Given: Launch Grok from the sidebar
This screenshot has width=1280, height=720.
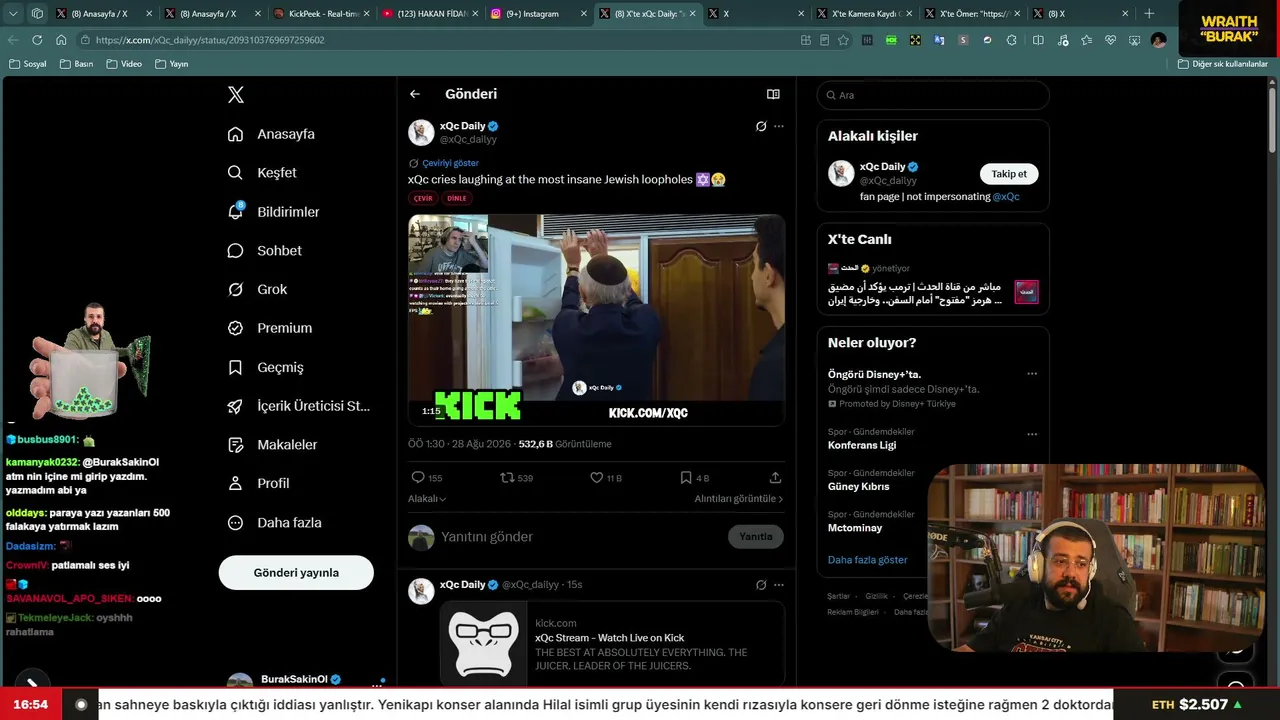Looking at the screenshot, I should pyautogui.click(x=257, y=289).
